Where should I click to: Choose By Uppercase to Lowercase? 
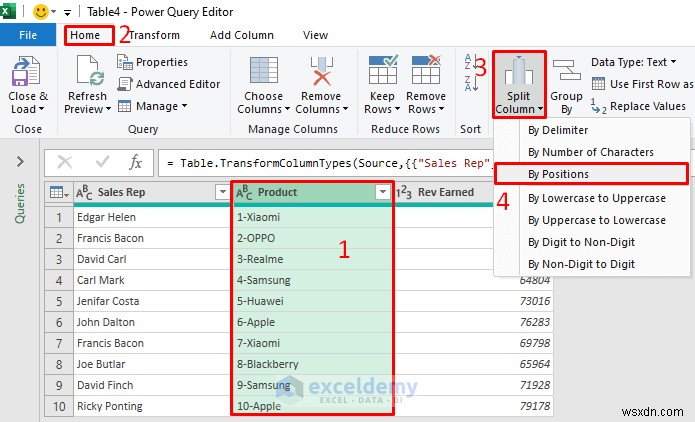(x=591, y=220)
